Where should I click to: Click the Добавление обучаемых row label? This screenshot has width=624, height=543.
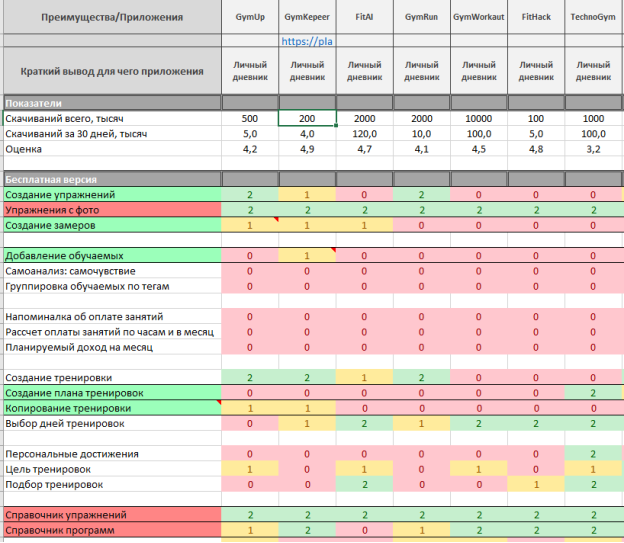point(112,256)
